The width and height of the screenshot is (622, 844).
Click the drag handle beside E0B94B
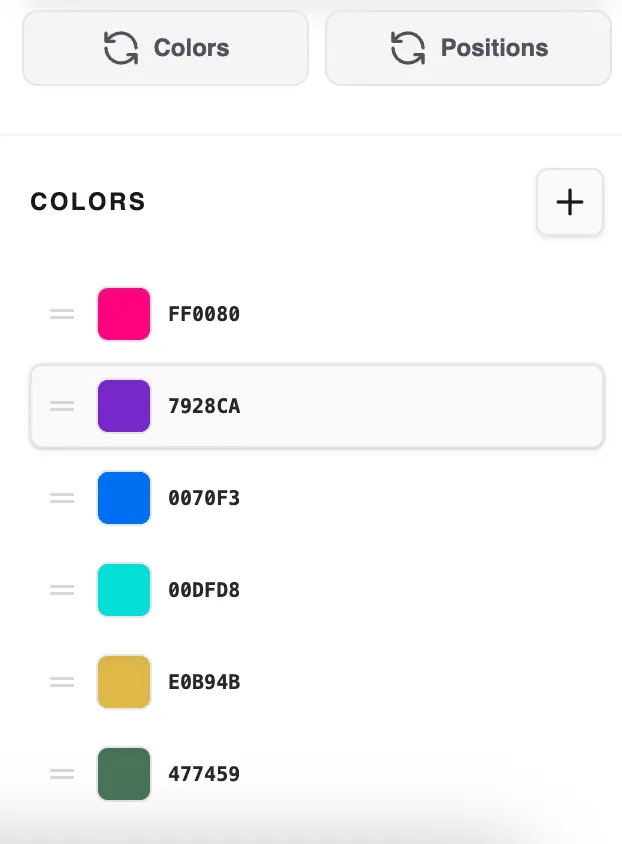[x=62, y=682]
